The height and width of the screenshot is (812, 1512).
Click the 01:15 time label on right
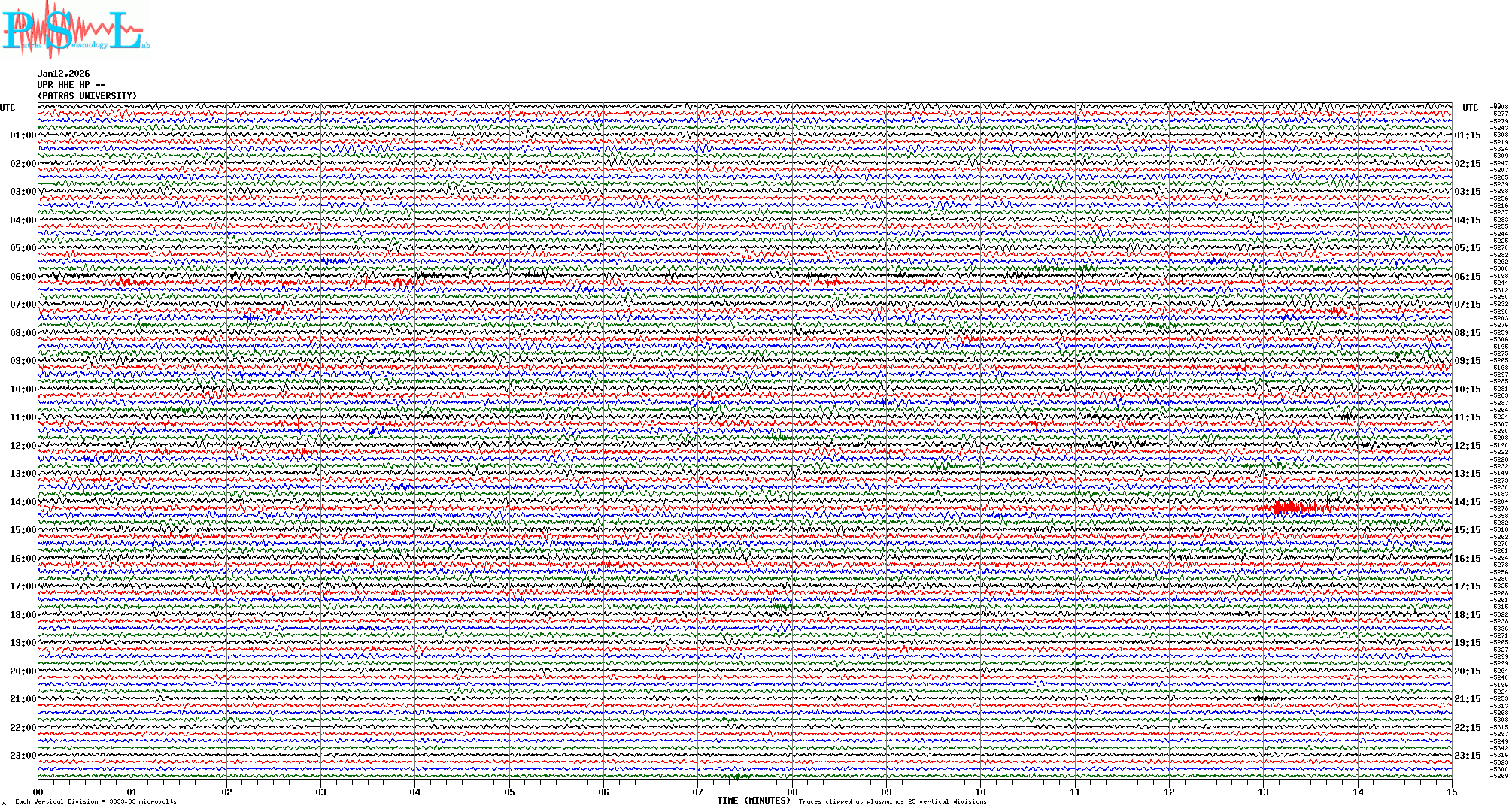tap(1467, 136)
